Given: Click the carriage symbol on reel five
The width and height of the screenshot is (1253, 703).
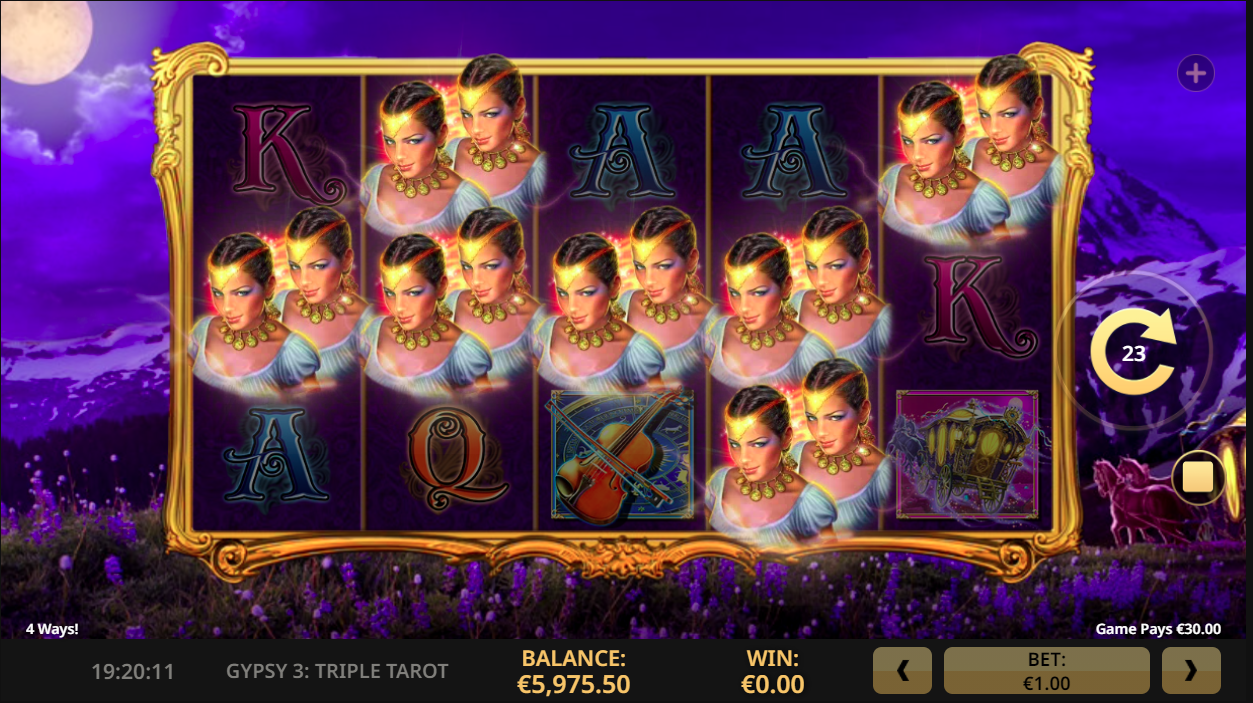Looking at the screenshot, I should [967, 455].
